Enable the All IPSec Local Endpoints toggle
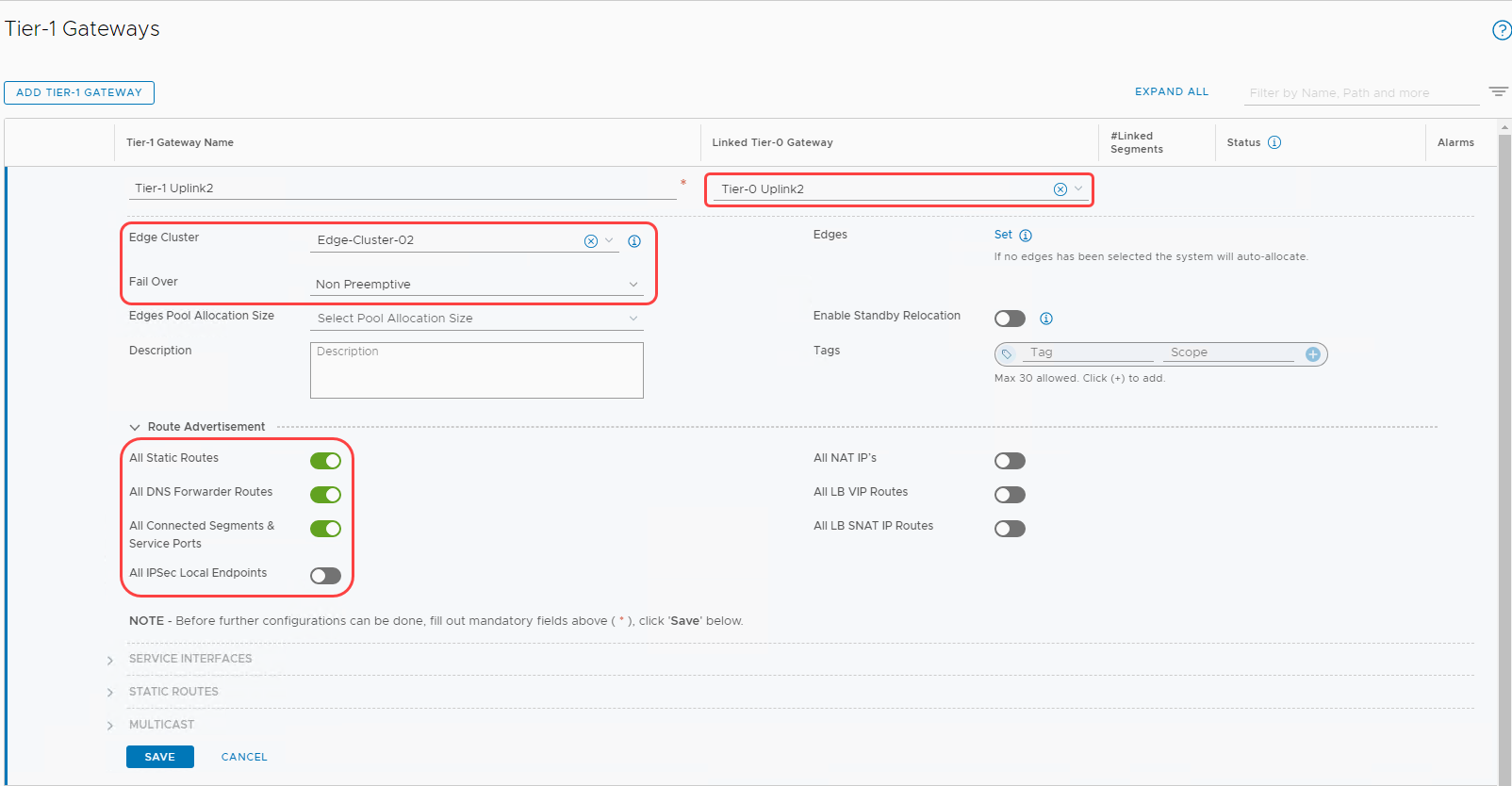Screen dimensions: 1512x786 click(325, 576)
